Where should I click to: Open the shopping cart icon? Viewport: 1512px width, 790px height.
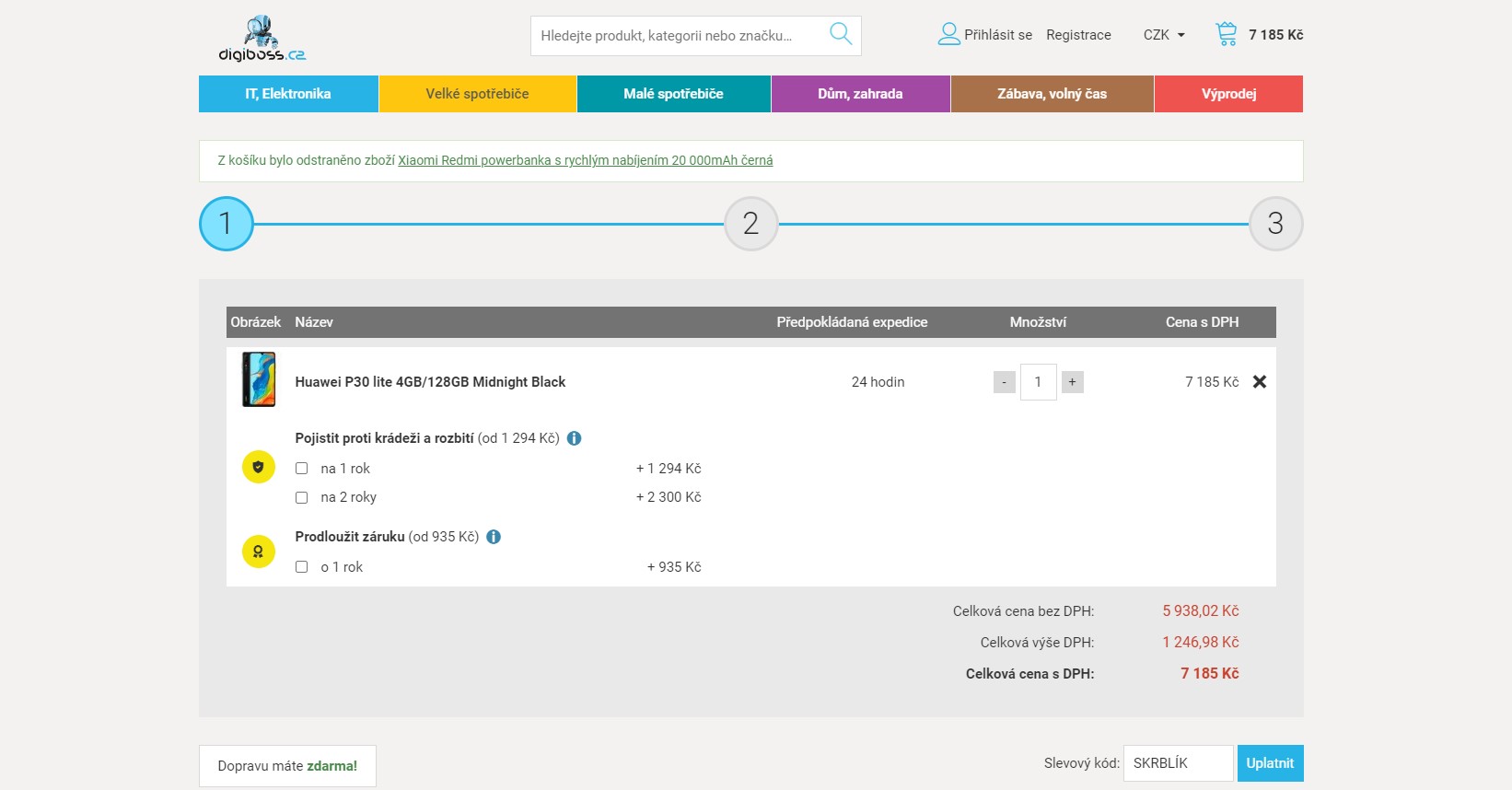(1227, 34)
